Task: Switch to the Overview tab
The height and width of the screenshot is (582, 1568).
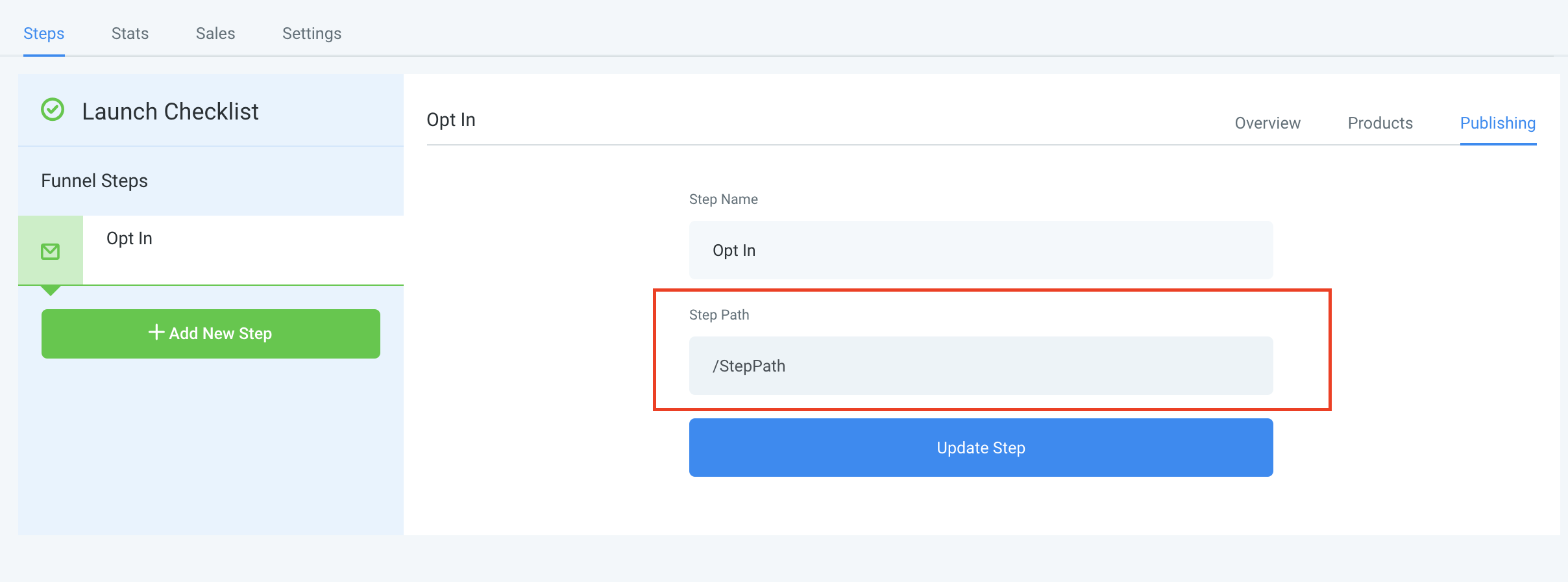Action: click(x=1267, y=123)
